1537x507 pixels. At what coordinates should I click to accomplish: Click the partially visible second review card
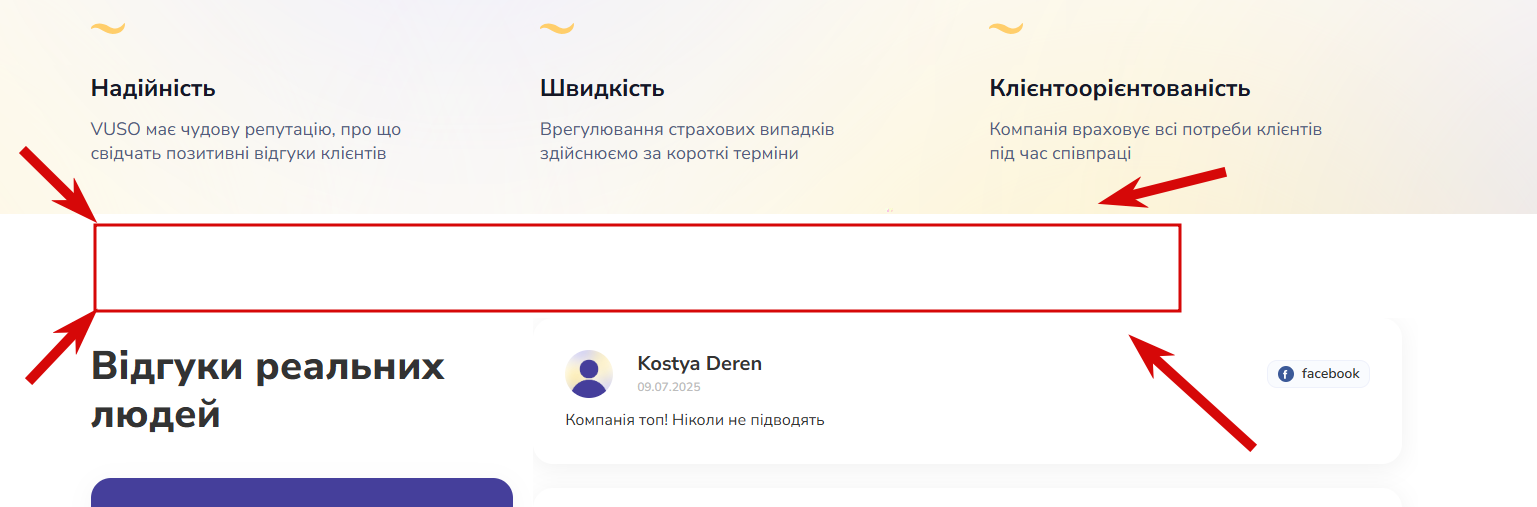coord(968,498)
